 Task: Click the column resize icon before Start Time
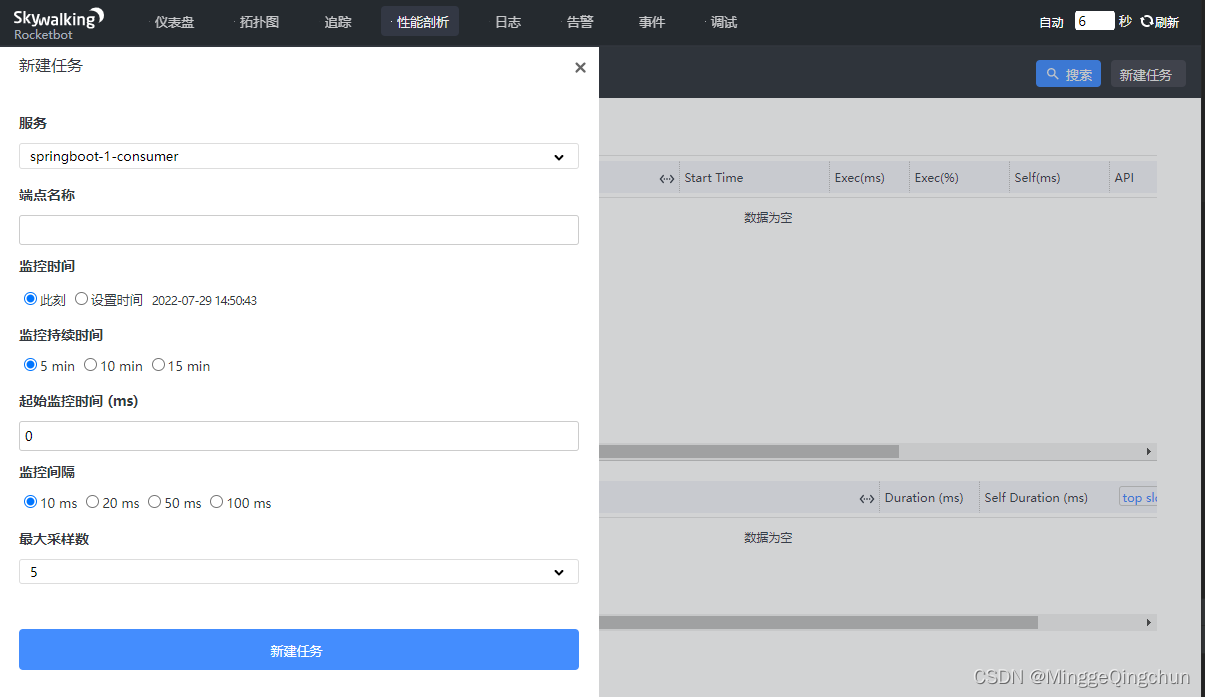[667, 178]
